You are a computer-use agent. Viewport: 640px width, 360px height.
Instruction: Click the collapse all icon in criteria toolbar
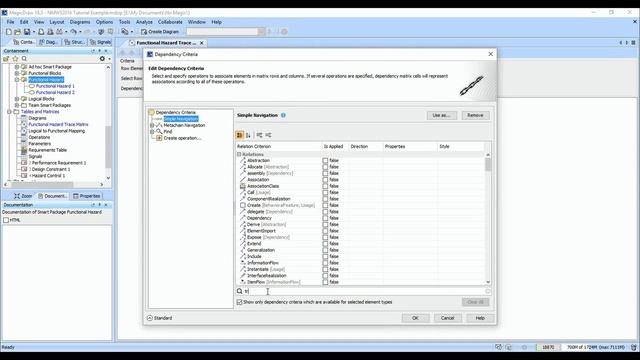click(x=268, y=135)
